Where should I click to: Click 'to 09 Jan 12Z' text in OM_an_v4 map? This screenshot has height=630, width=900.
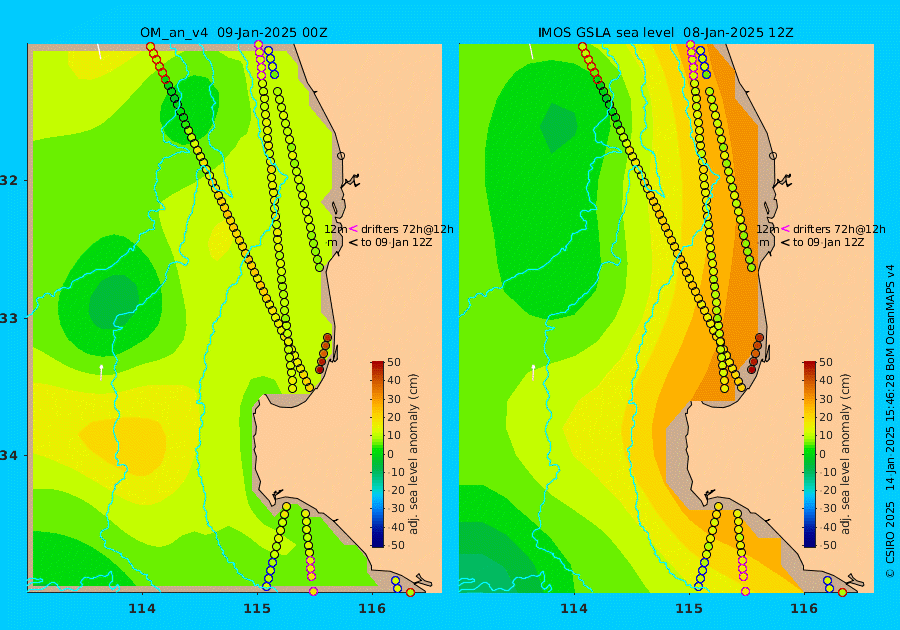click(397, 242)
